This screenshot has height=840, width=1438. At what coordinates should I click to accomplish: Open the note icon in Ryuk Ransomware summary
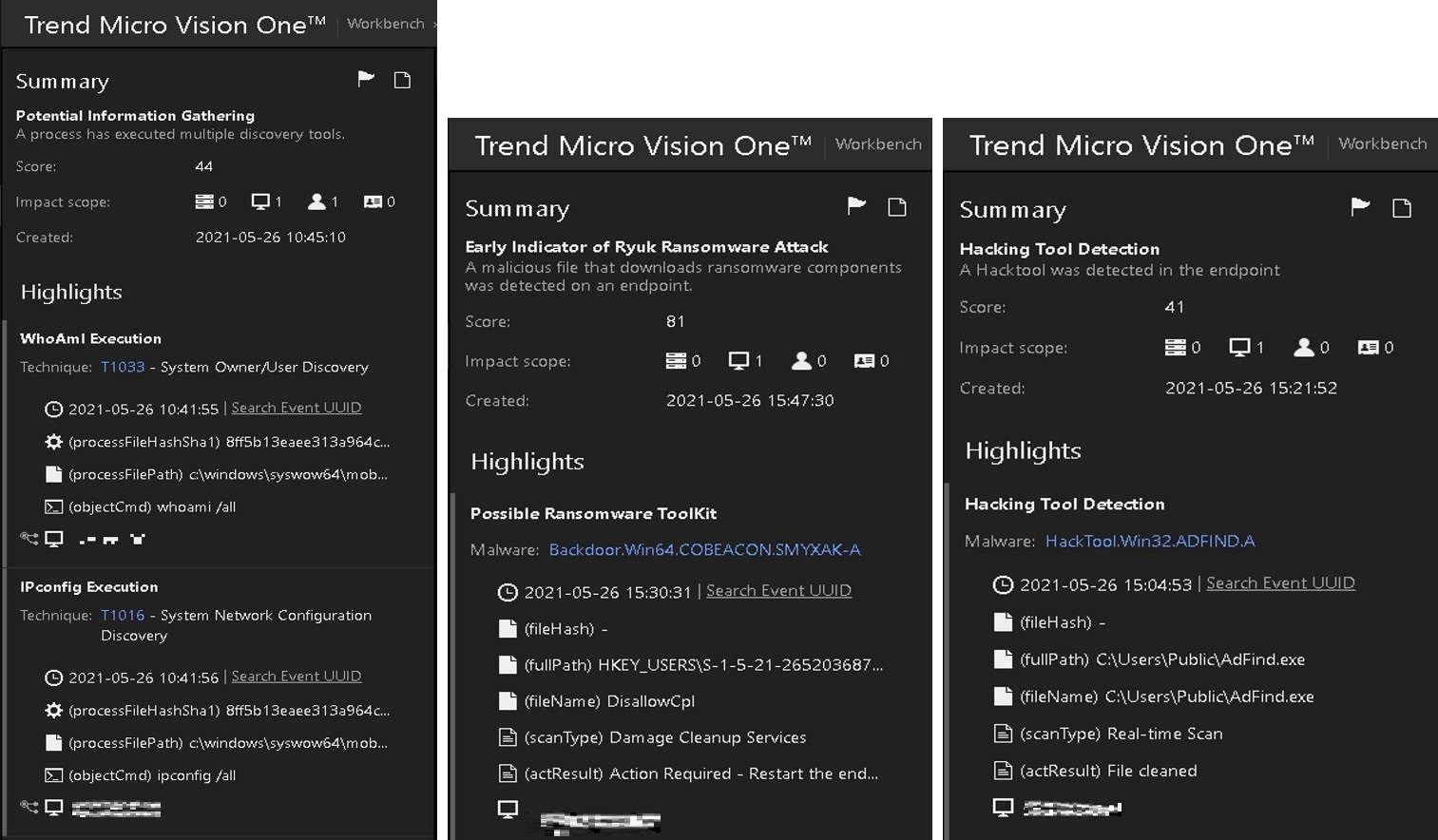click(896, 207)
